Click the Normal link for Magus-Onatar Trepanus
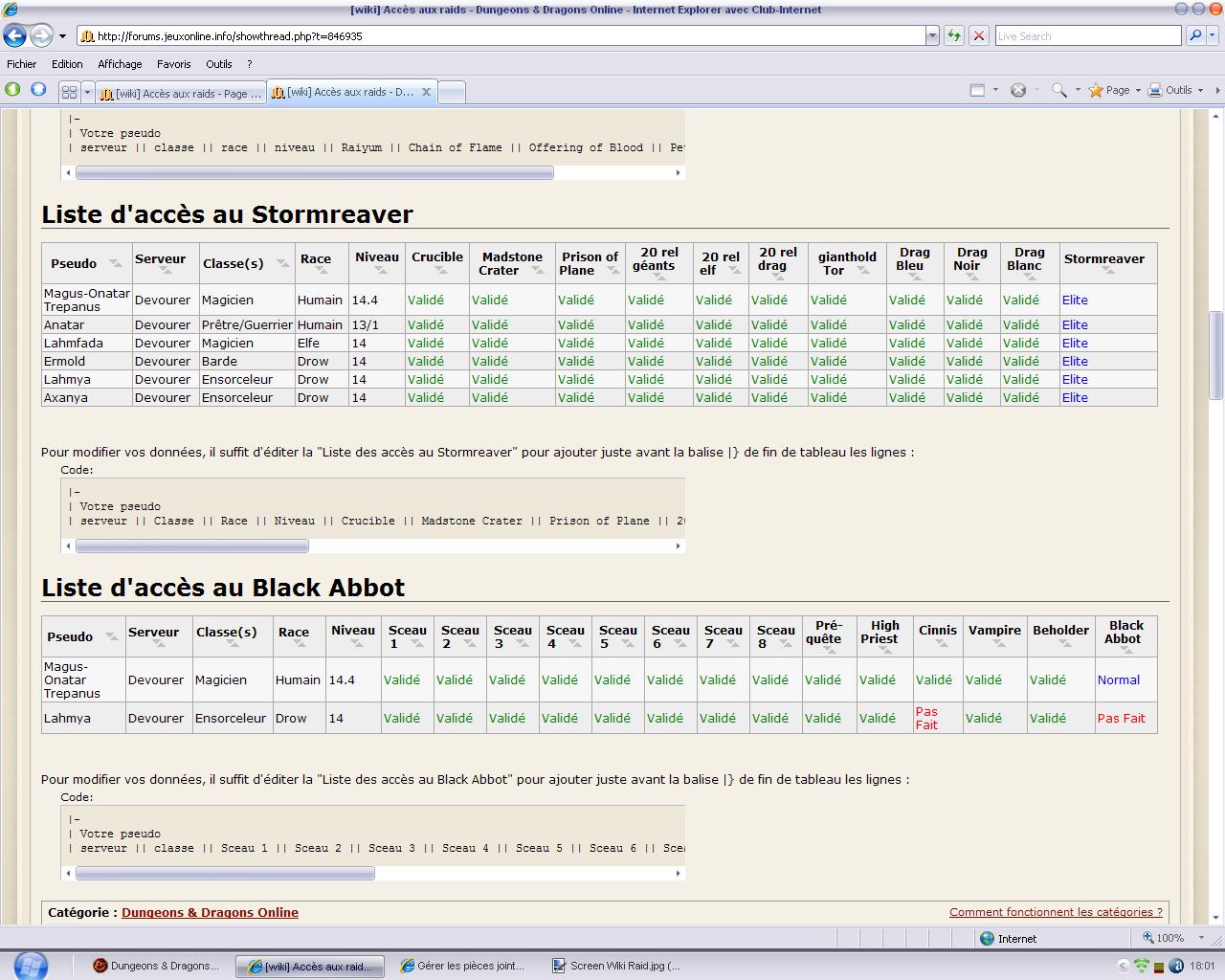This screenshot has height=980, width=1225. point(1118,679)
